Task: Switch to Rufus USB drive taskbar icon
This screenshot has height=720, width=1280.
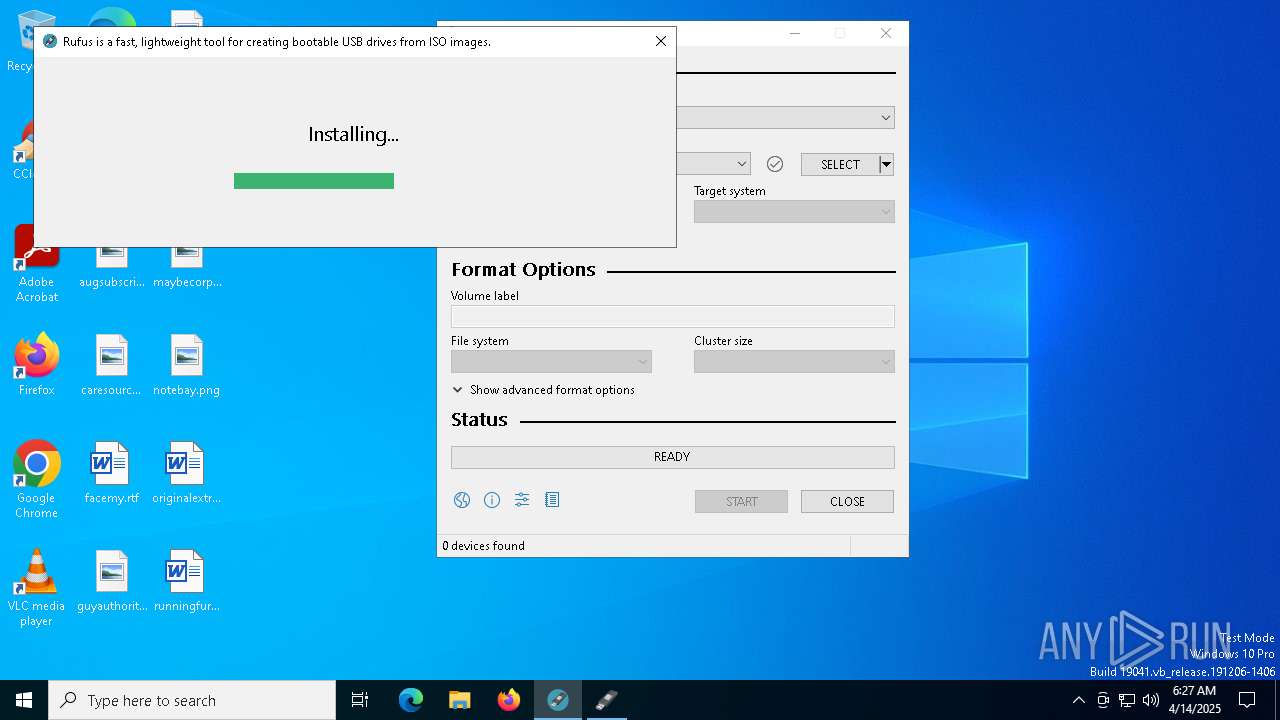Action: click(x=607, y=700)
